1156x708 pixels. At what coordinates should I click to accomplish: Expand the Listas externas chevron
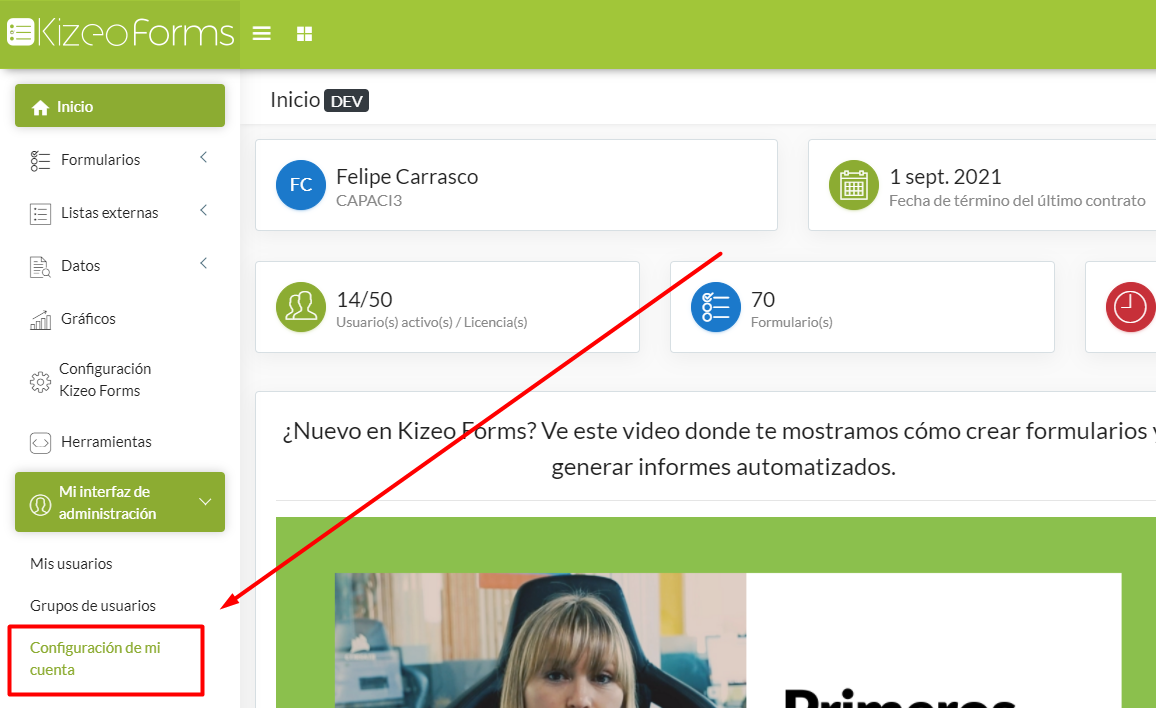click(203, 210)
